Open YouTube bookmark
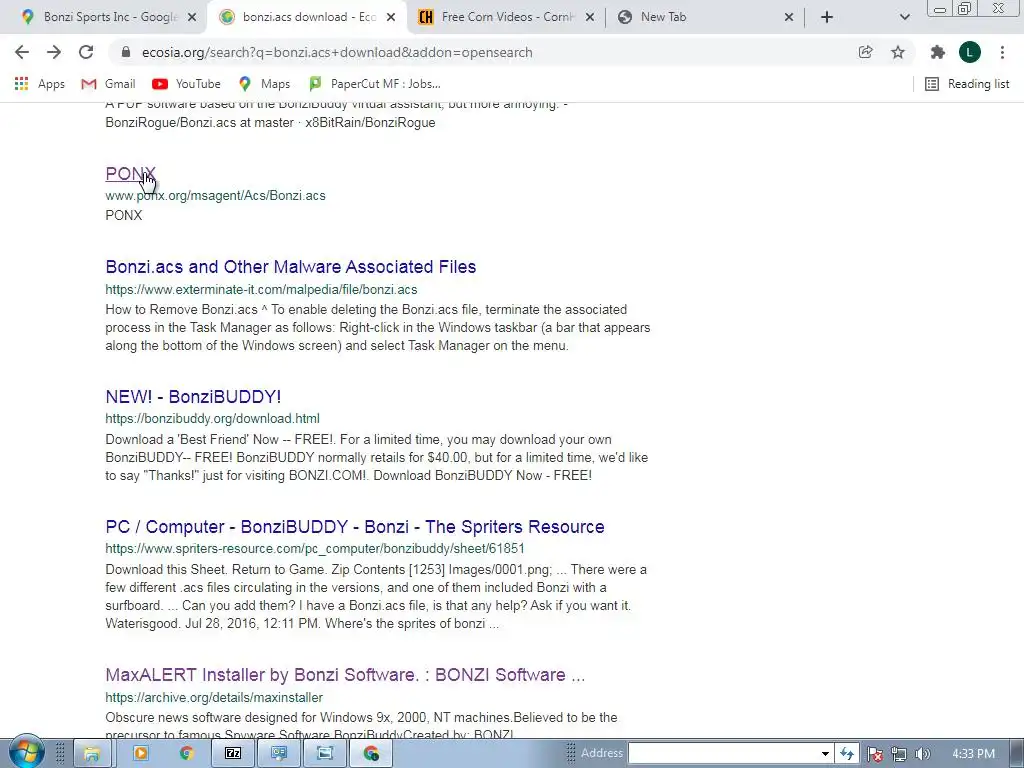The image size is (1024, 768). [x=186, y=84]
